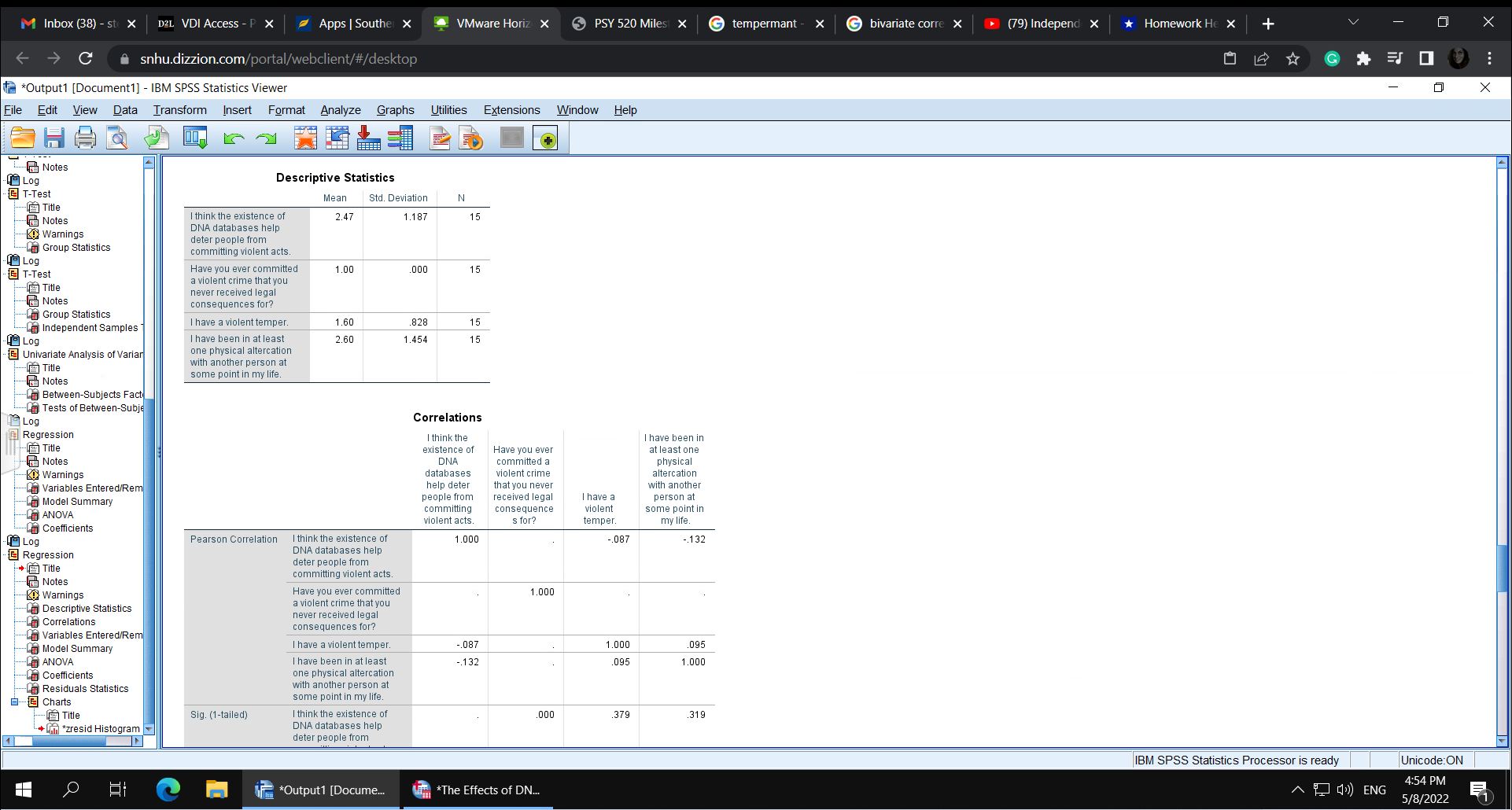Undo the last action

pyautogui.click(x=232, y=138)
